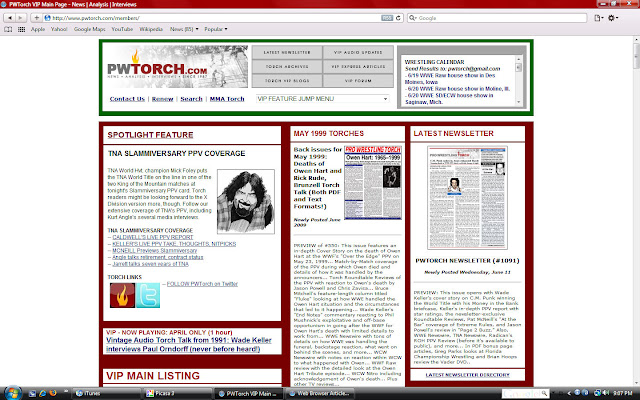
Task: Open the RSS feed button in address bar
Action: [x=387, y=18]
